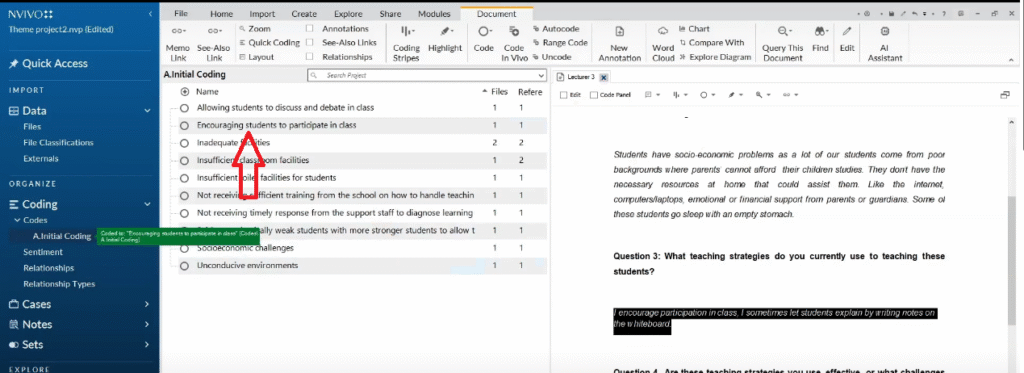The width and height of the screenshot is (1024, 373).
Task: Run Autocode from the ribbon
Action: [x=556, y=29]
